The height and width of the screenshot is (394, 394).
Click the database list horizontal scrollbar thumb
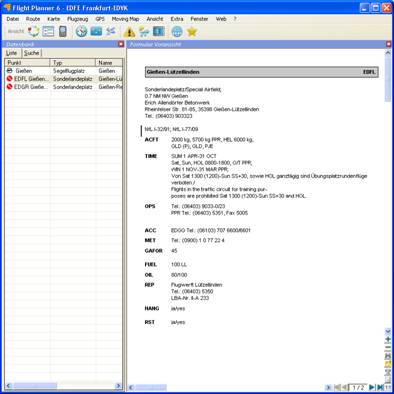35,386
